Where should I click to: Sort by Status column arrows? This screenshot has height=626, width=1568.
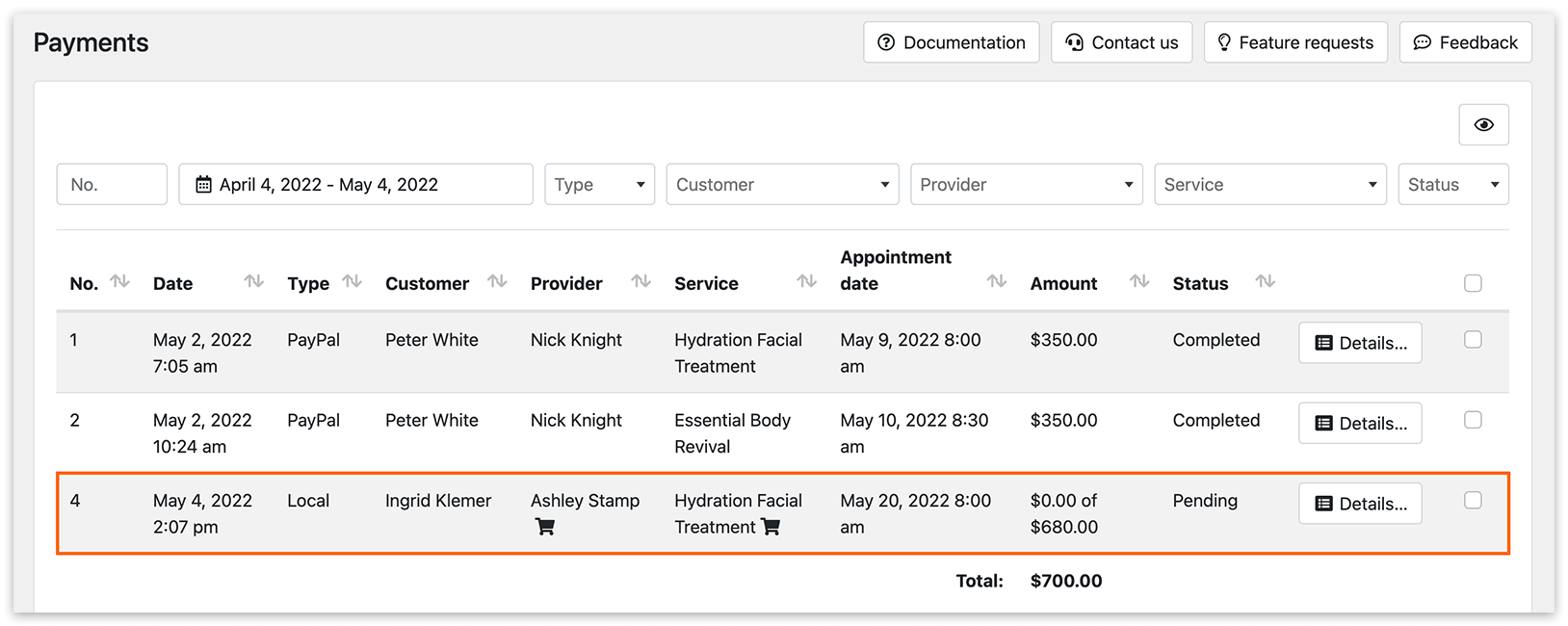point(1266,281)
